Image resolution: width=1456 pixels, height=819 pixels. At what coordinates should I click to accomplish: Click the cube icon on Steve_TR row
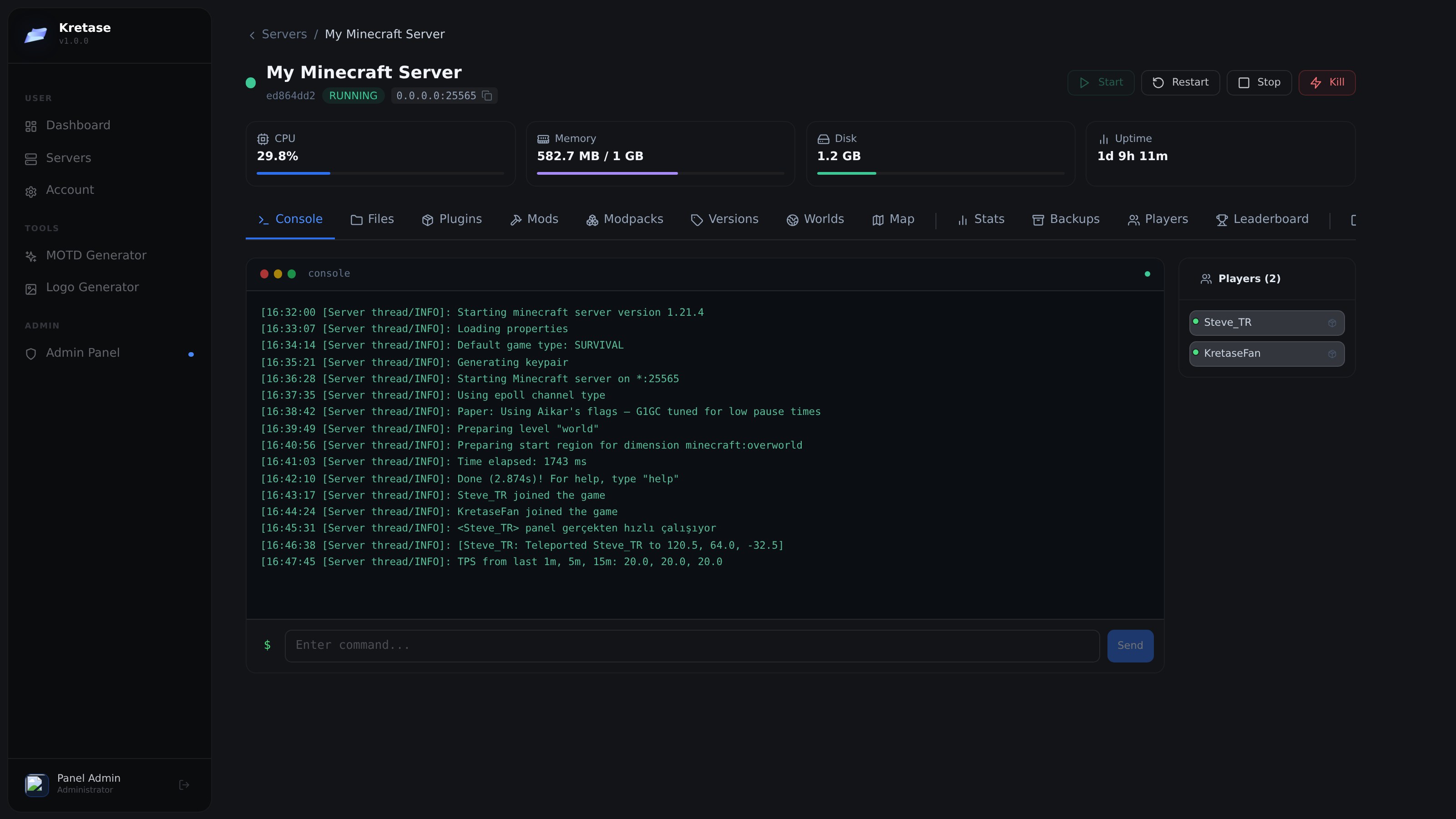1332,324
